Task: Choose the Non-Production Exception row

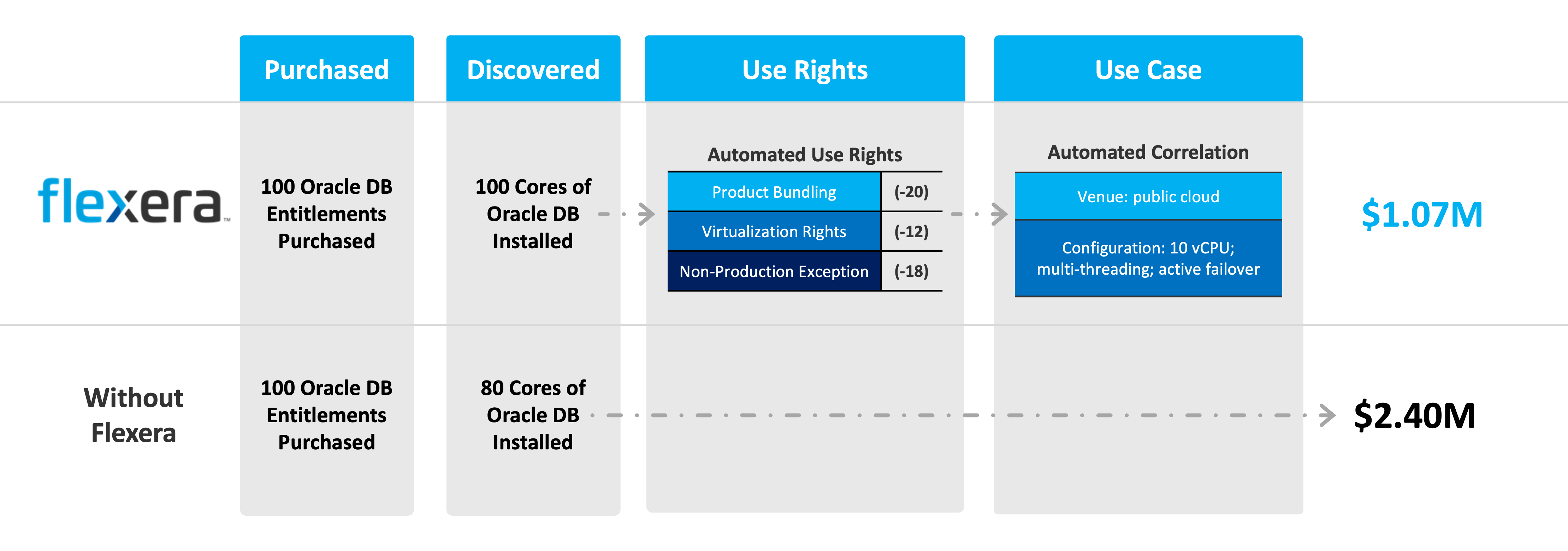Action: coord(774,271)
